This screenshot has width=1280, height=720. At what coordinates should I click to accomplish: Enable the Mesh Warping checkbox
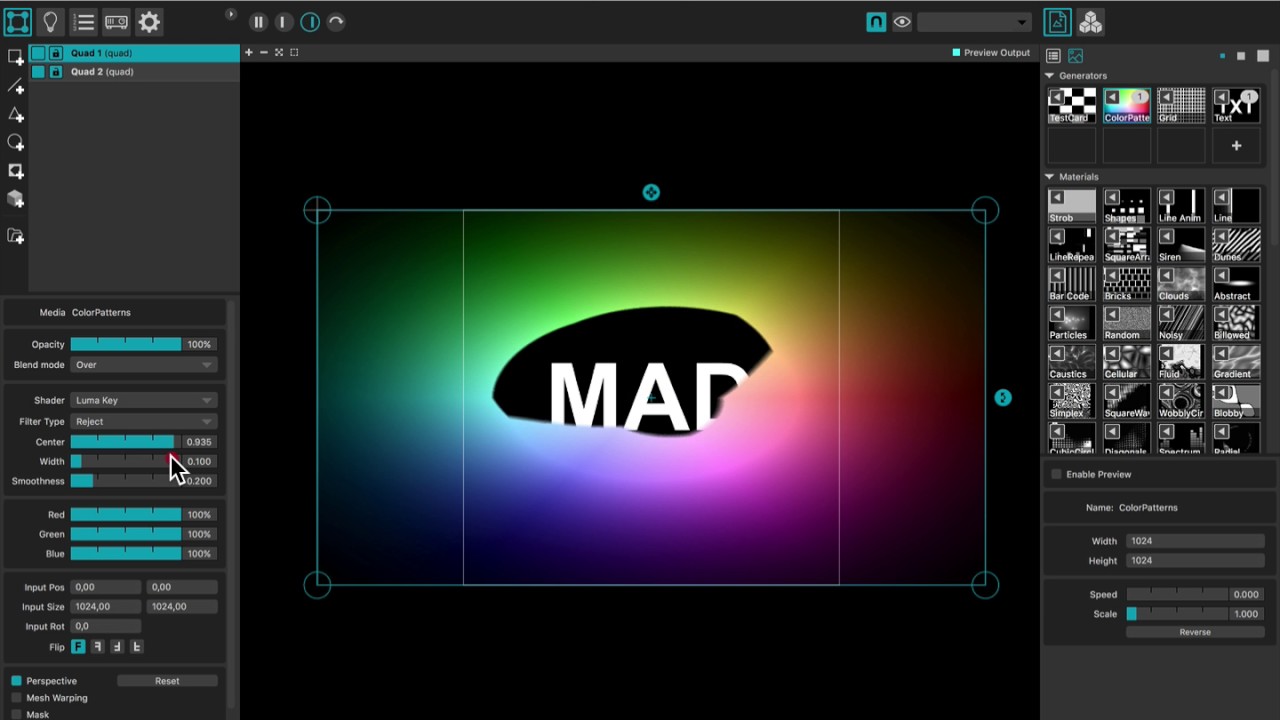coord(16,698)
